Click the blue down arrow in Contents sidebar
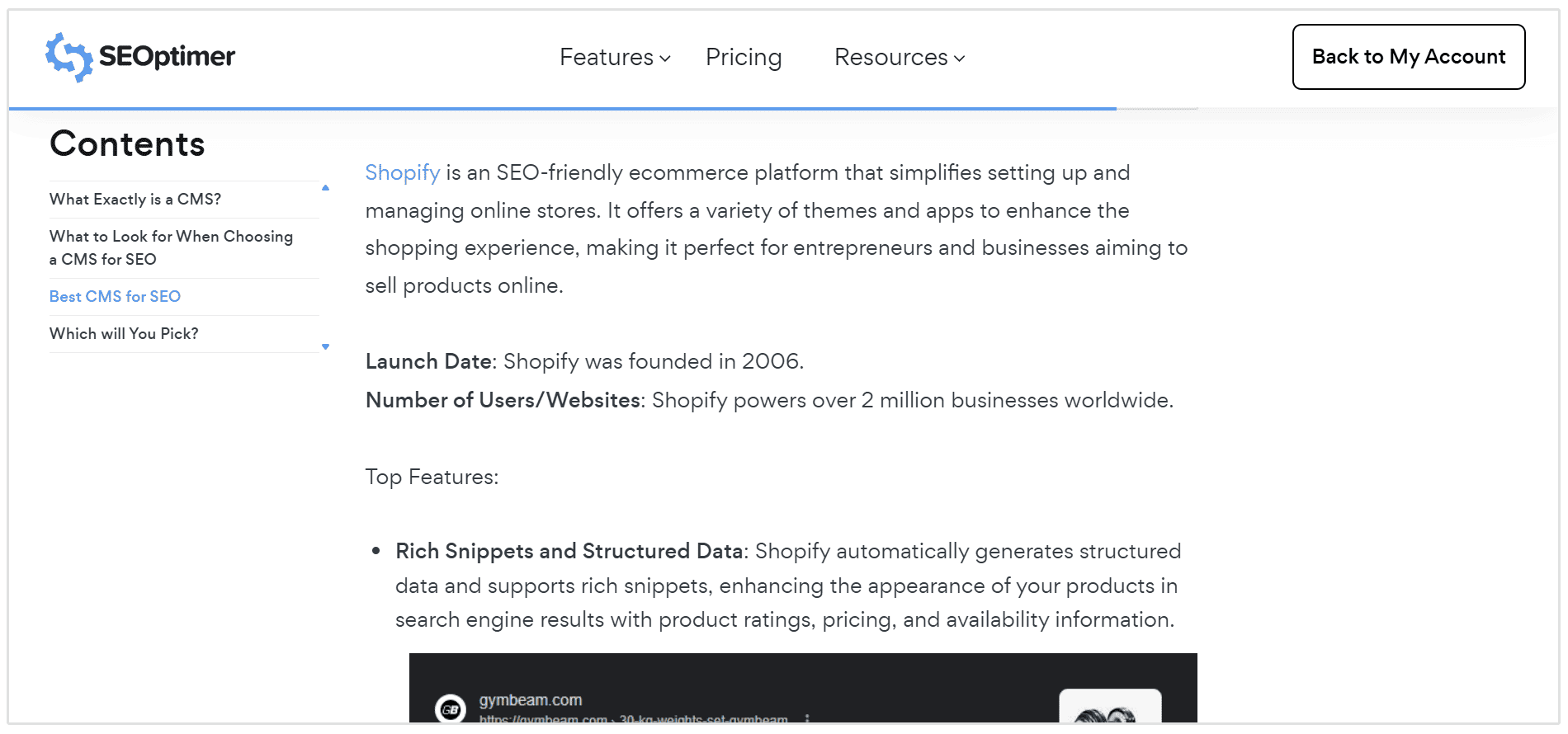The width and height of the screenshot is (1568, 734). click(325, 346)
